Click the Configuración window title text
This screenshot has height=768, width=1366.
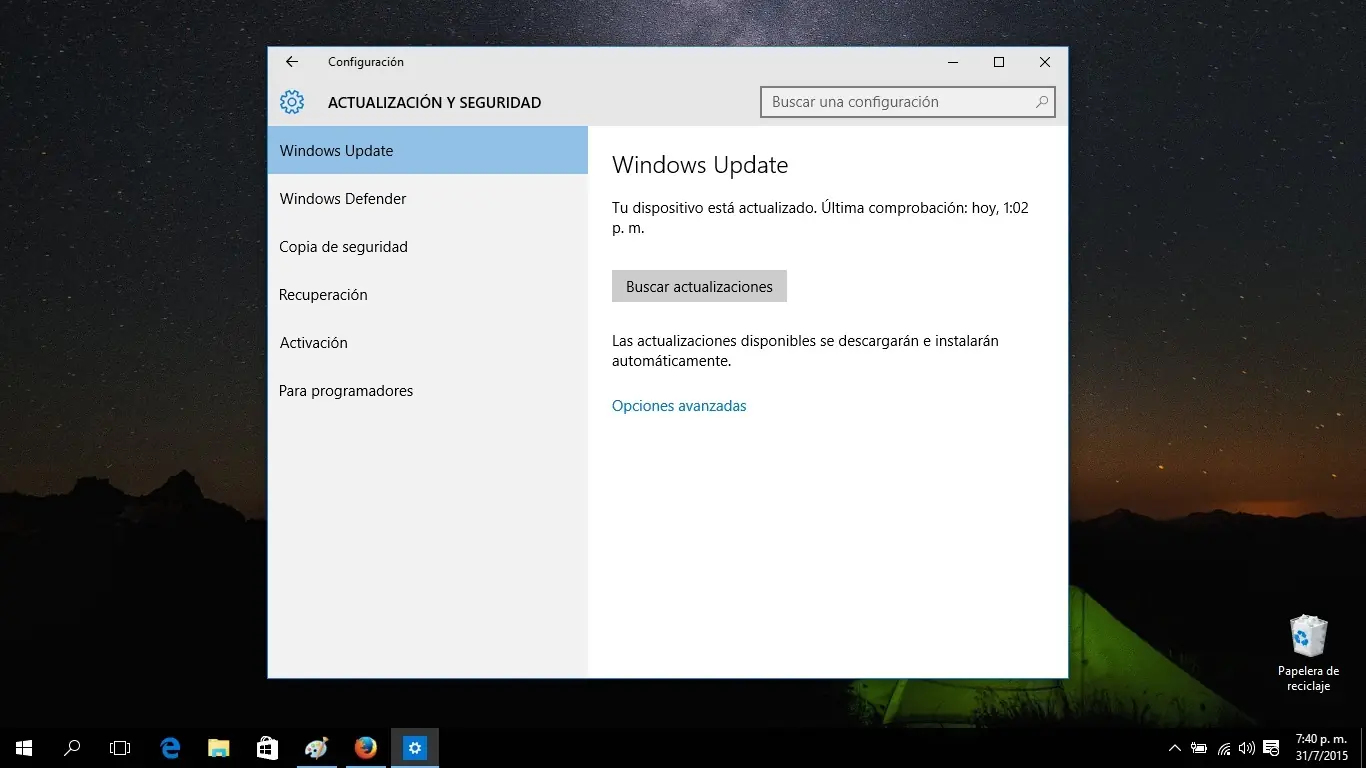[366, 62]
